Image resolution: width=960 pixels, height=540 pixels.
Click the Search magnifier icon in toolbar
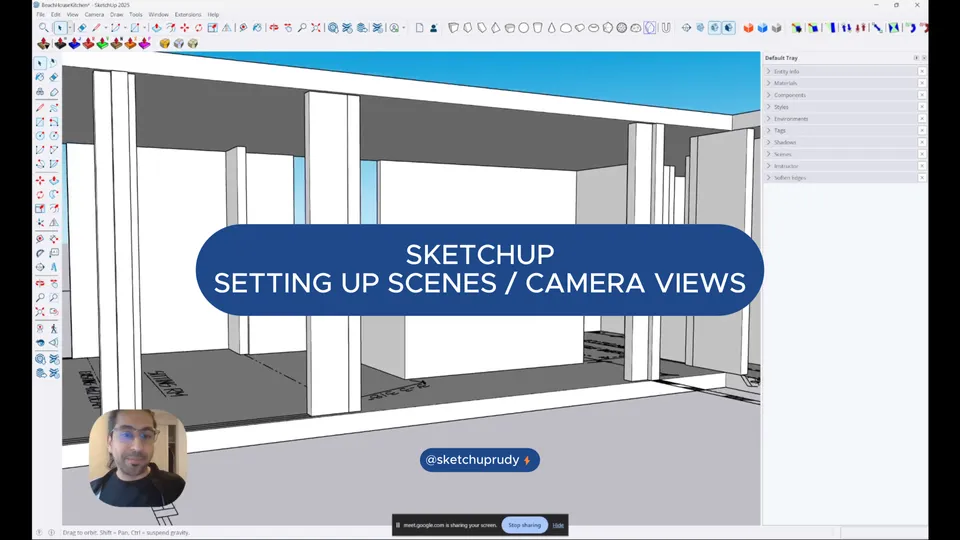coord(43,28)
